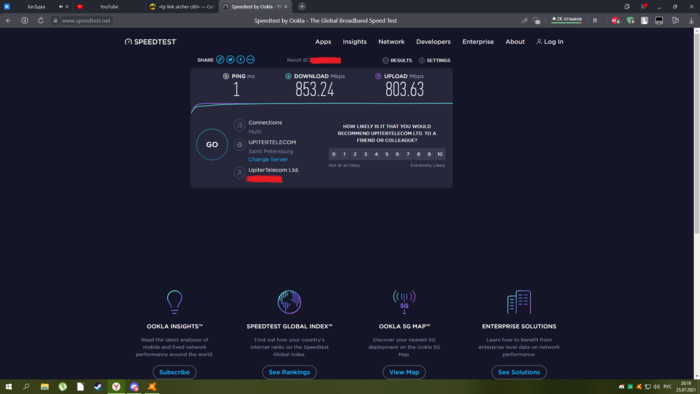Share result on Twitter
The width and height of the screenshot is (700, 394).
[x=230, y=59]
